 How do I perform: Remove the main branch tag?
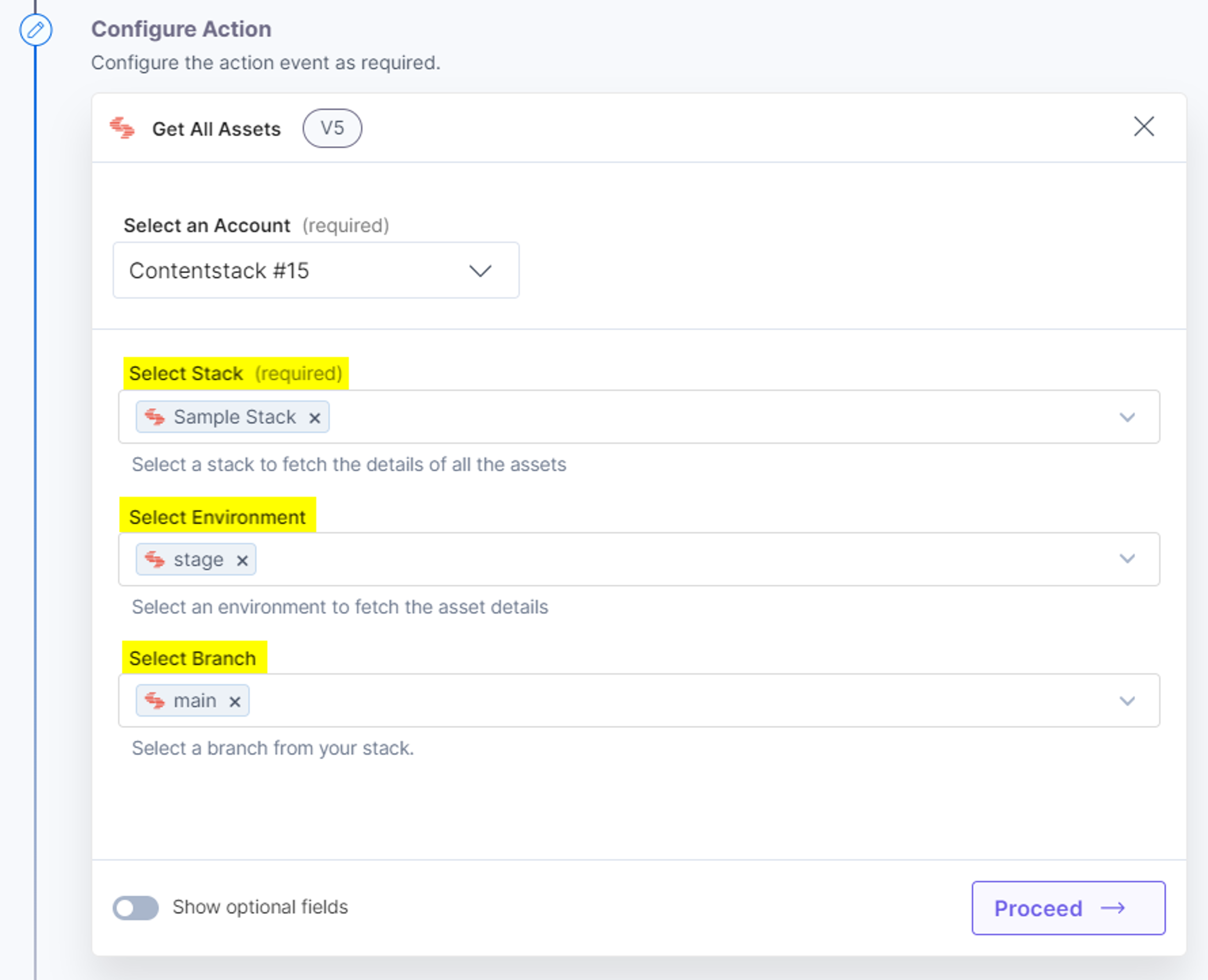[235, 701]
